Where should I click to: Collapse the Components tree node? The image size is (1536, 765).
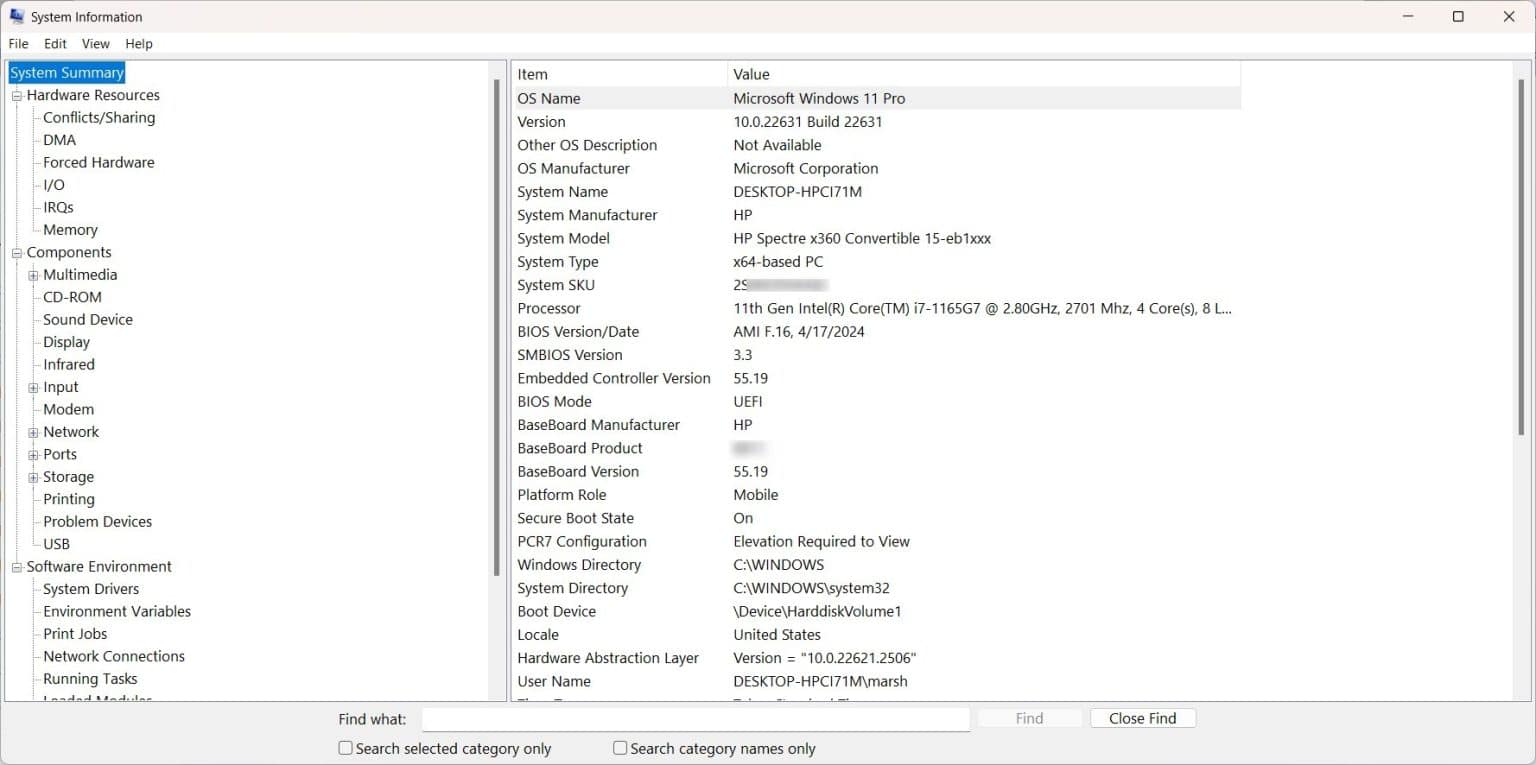click(x=15, y=252)
